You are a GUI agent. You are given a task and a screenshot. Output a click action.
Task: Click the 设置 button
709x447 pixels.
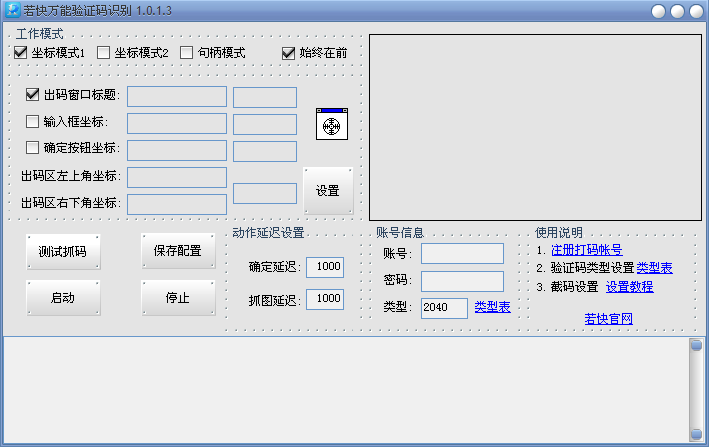coord(328,191)
